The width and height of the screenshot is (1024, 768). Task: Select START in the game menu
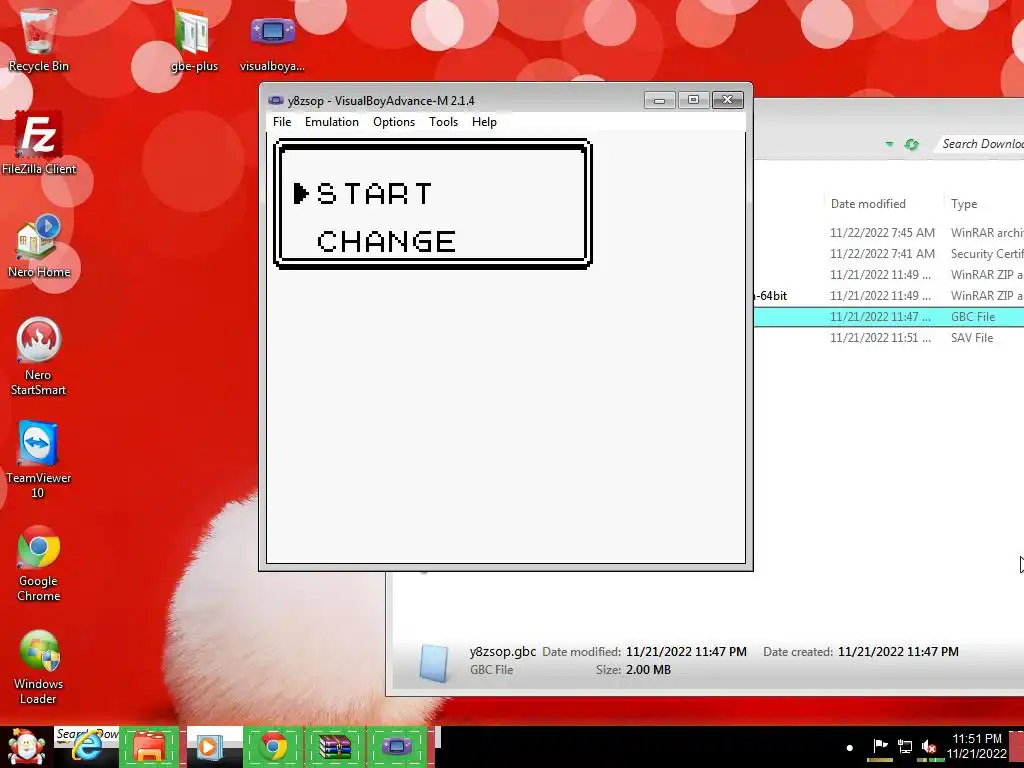(x=374, y=194)
